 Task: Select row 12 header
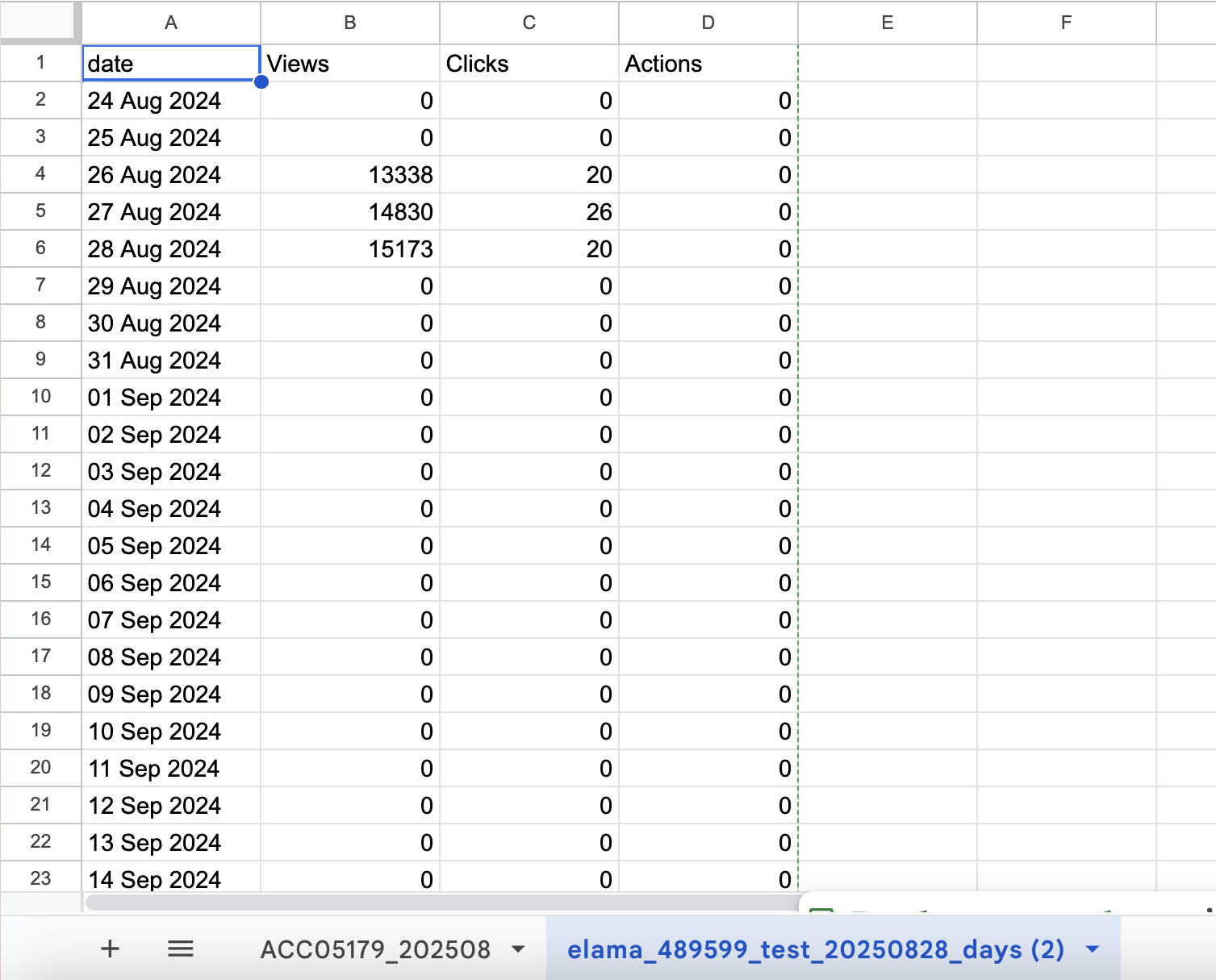(x=40, y=471)
